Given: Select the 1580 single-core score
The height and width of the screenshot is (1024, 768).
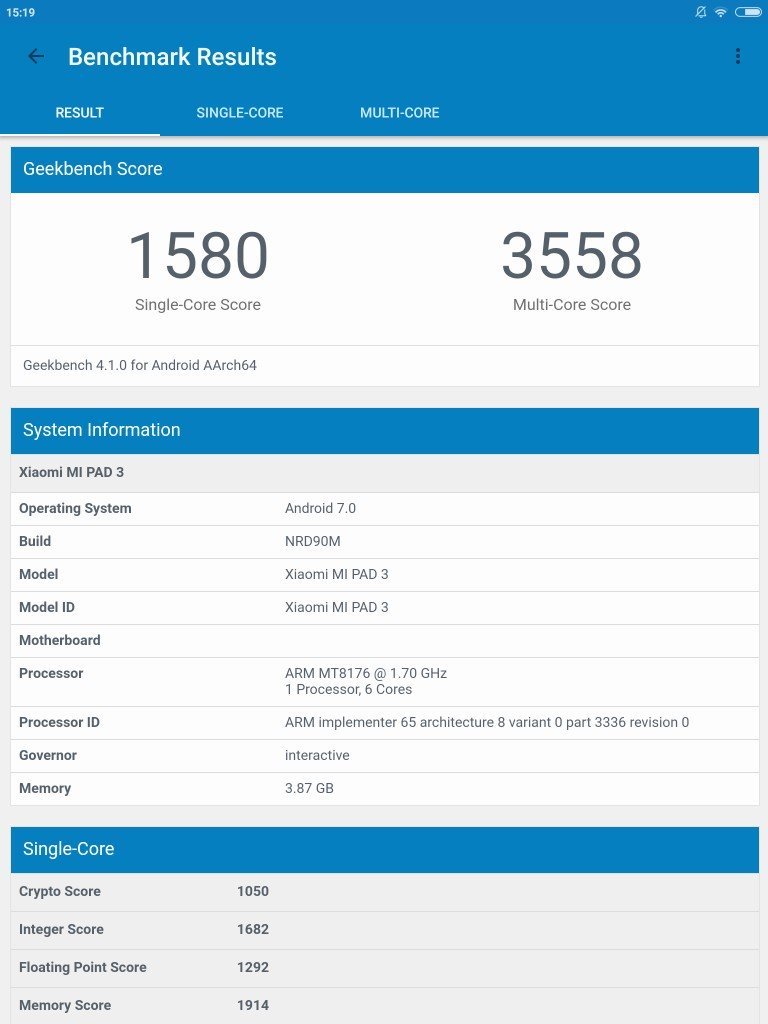Looking at the screenshot, I should click(x=198, y=255).
